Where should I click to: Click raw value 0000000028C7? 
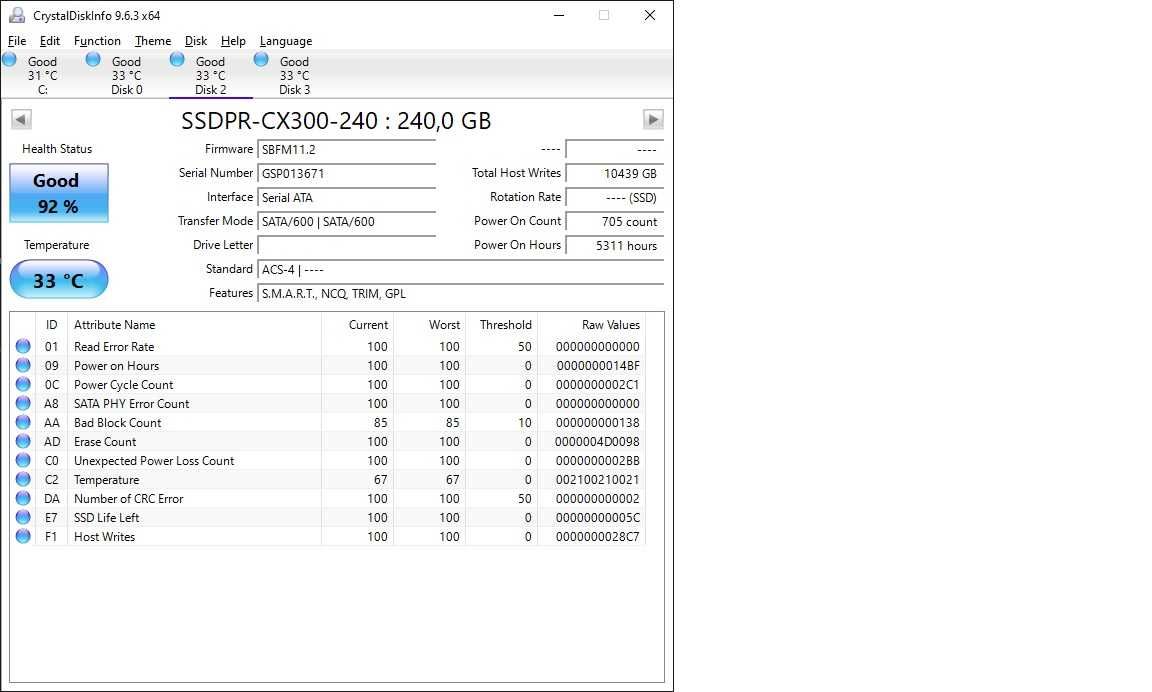[x=597, y=537]
